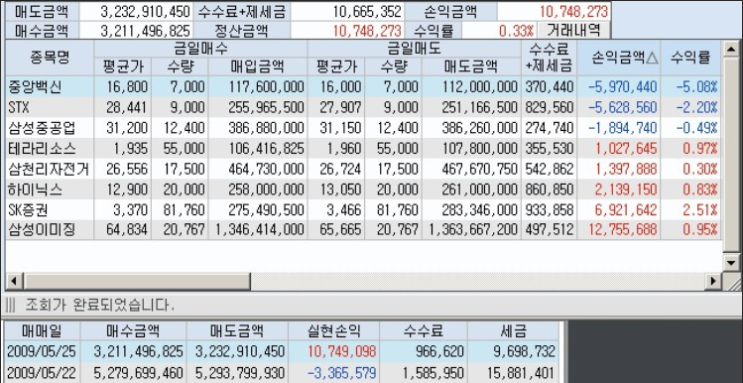
Task: Click the scroll-right arrow of horizontal scrollbar
Action: [713, 281]
